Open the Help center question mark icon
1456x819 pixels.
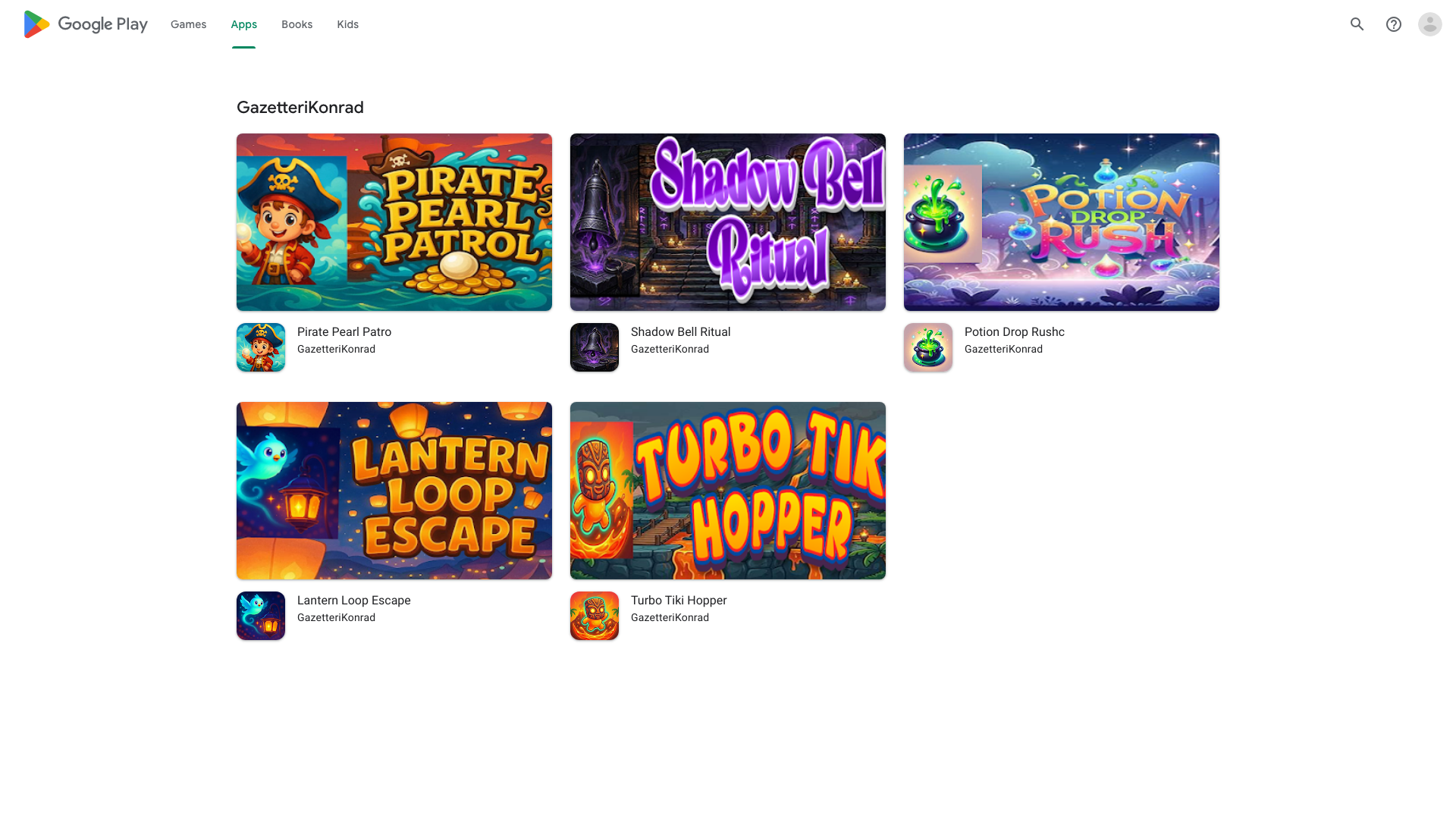[1394, 24]
